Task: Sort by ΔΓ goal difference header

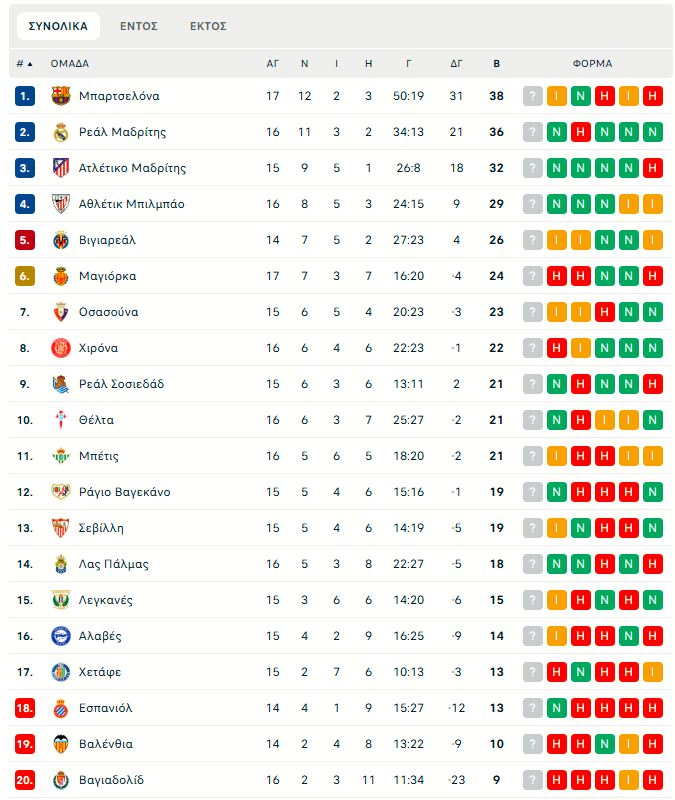Action: (x=457, y=63)
